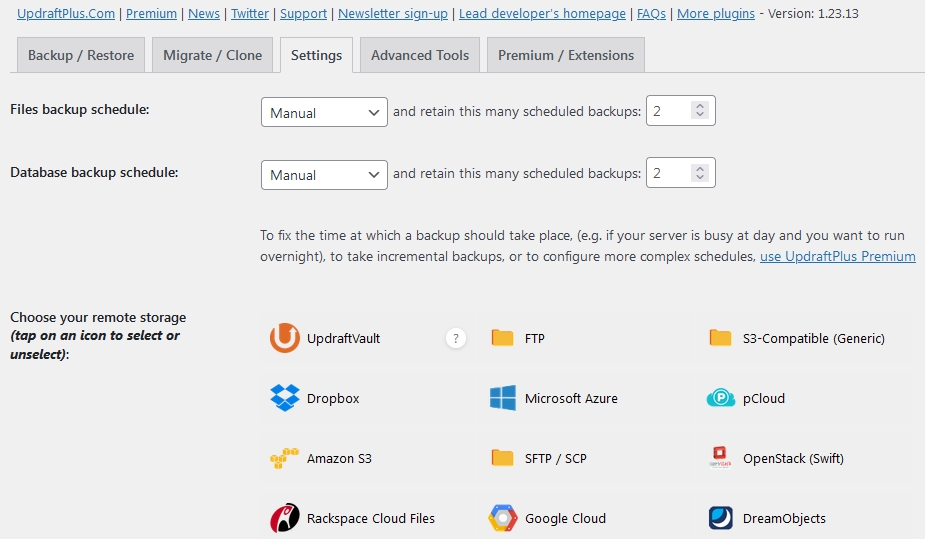This screenshot has width=925, height=539.
Task: Select the Amazon S3 storage icon
Action: [285, 458]
